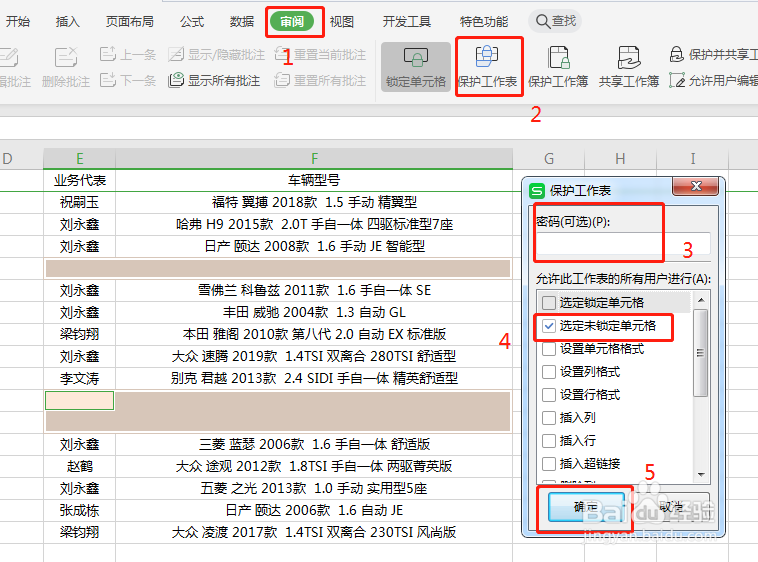Click scroll-up arrow in permissions list
This screenshot has width=758, height=562.
point(701,300)
